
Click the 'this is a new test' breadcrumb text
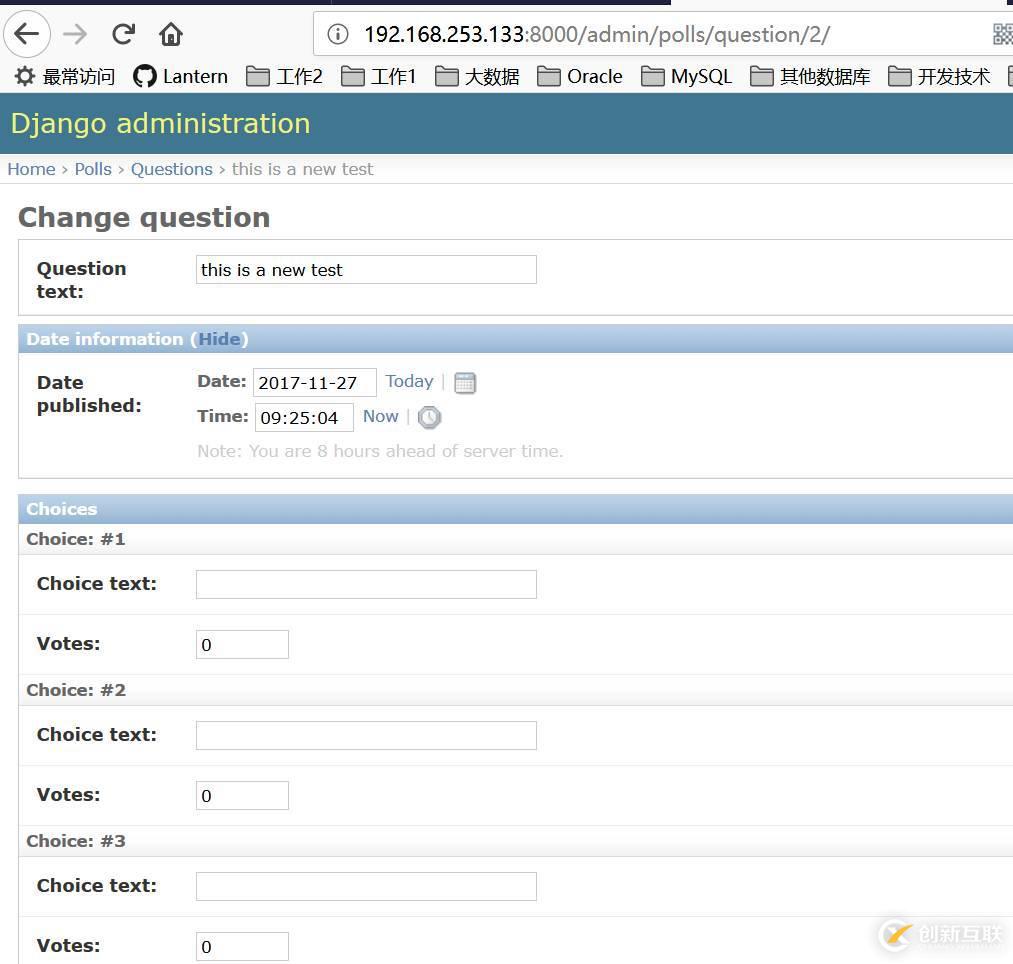click(x=302, y=169)
